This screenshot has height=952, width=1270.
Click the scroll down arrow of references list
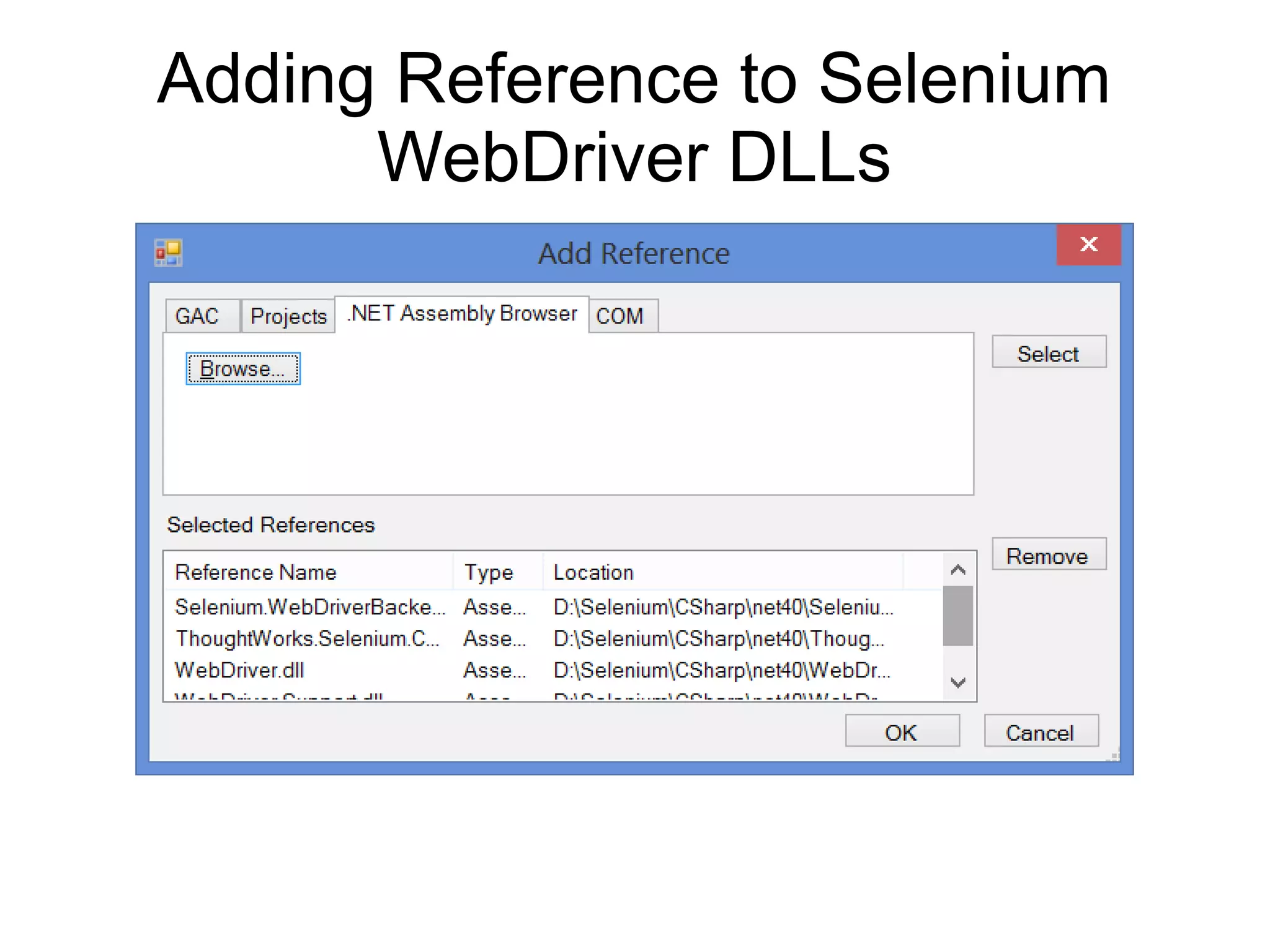958,683
